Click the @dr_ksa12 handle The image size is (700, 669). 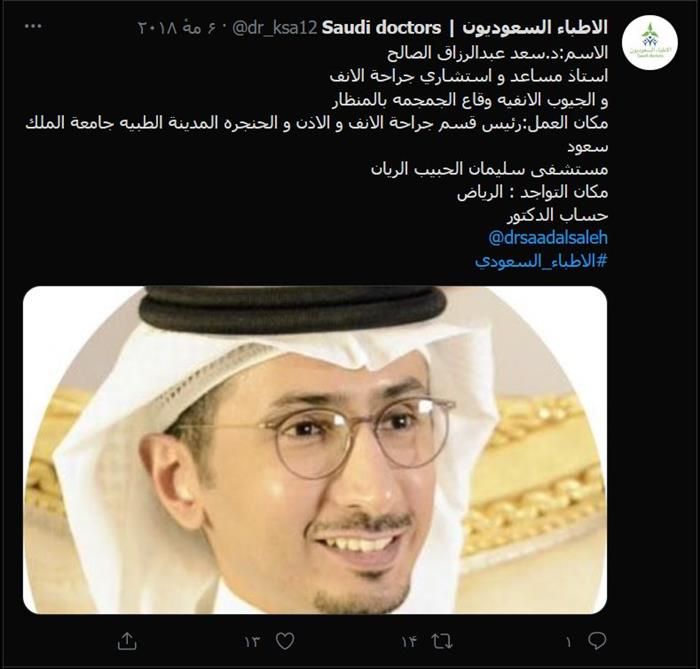(275, 28)
